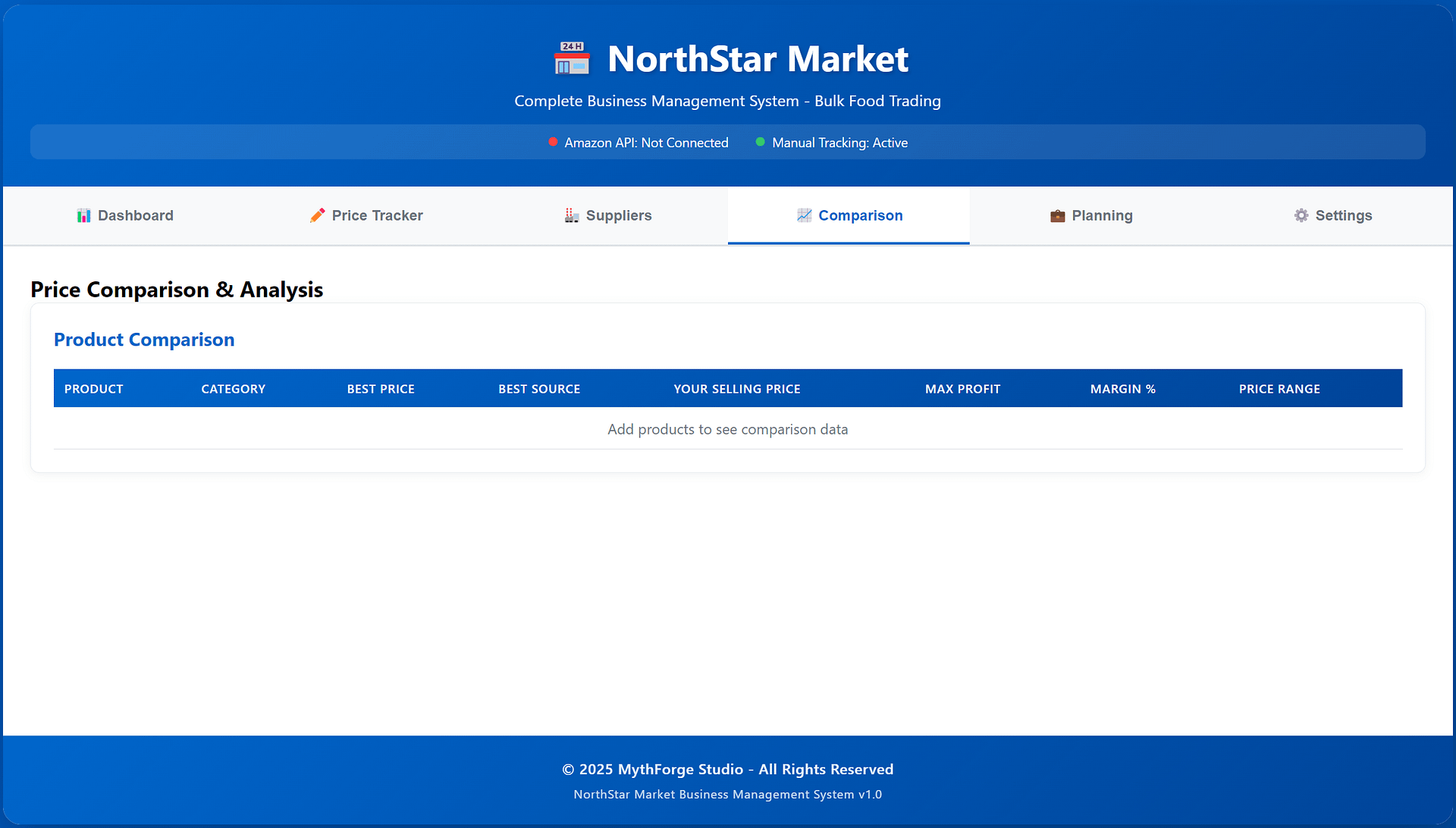Viewport: 1456px width, 828px height.
Task: Click the 24H store logo icon
Action: click(572, 58)
